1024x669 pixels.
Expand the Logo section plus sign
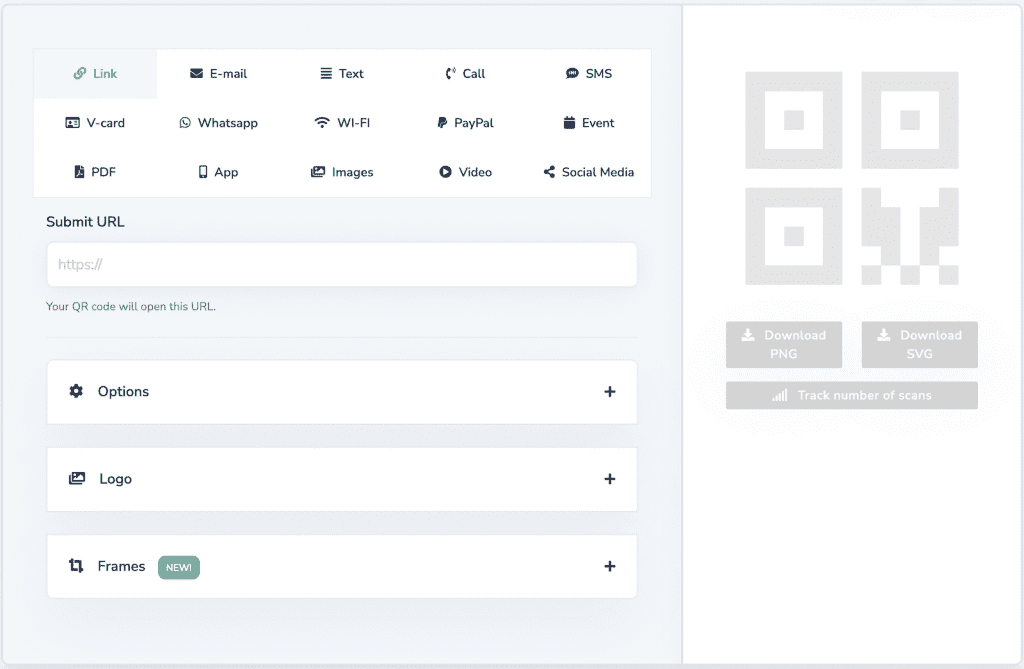610,479
